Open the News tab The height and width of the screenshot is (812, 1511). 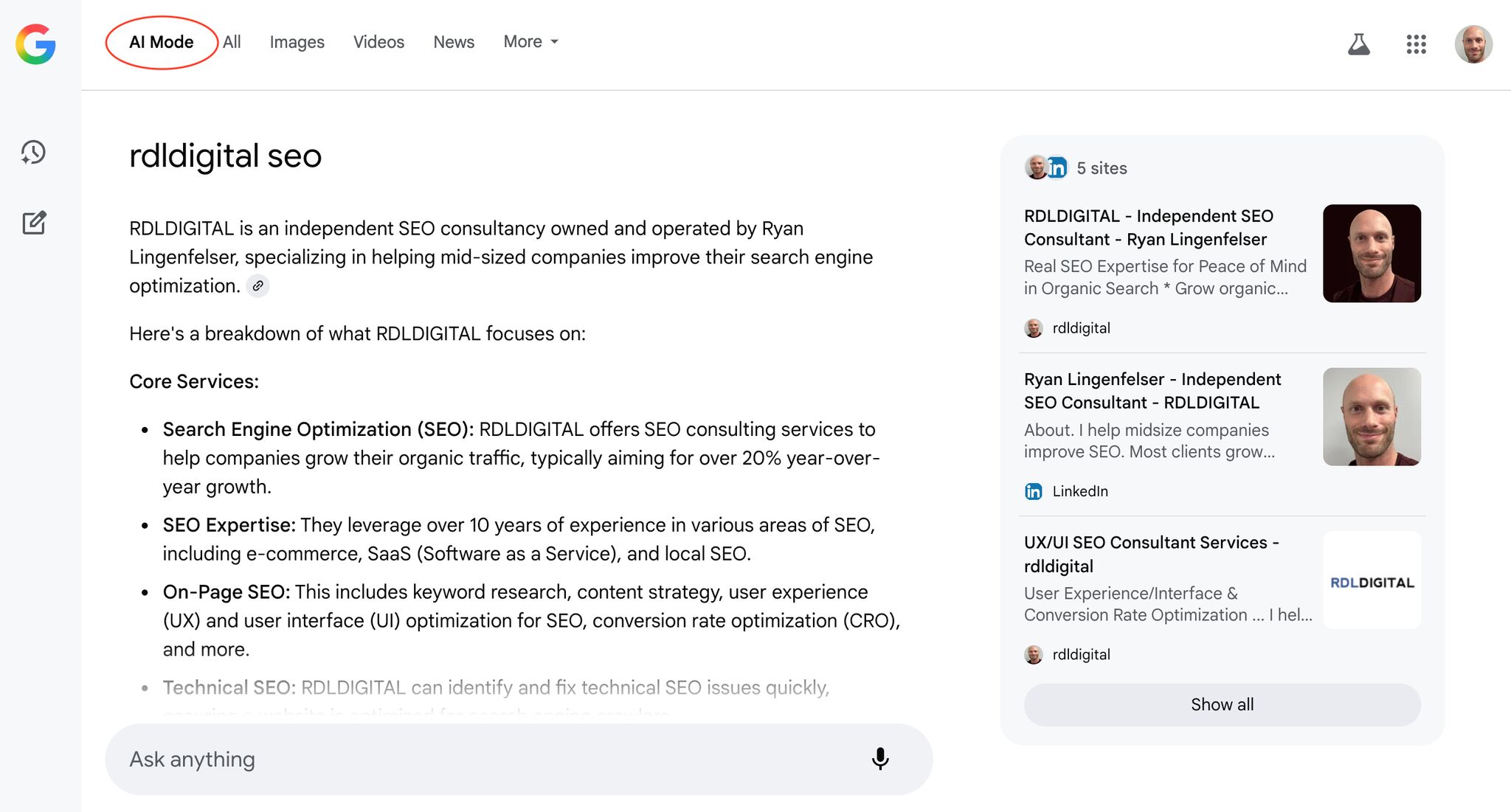[454, 42]
